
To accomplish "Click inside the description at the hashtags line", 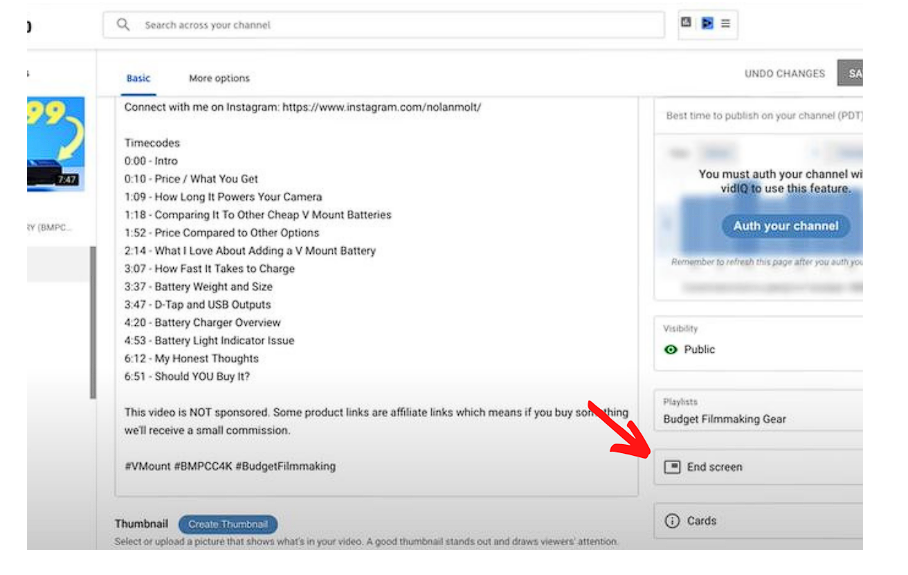I will click(230, 466).
